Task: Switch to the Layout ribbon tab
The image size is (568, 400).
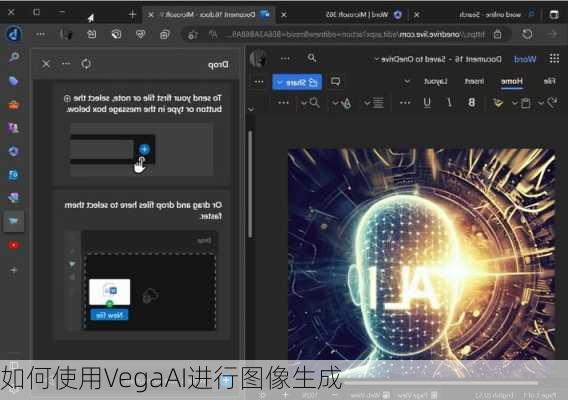Action: coord(436,81)
